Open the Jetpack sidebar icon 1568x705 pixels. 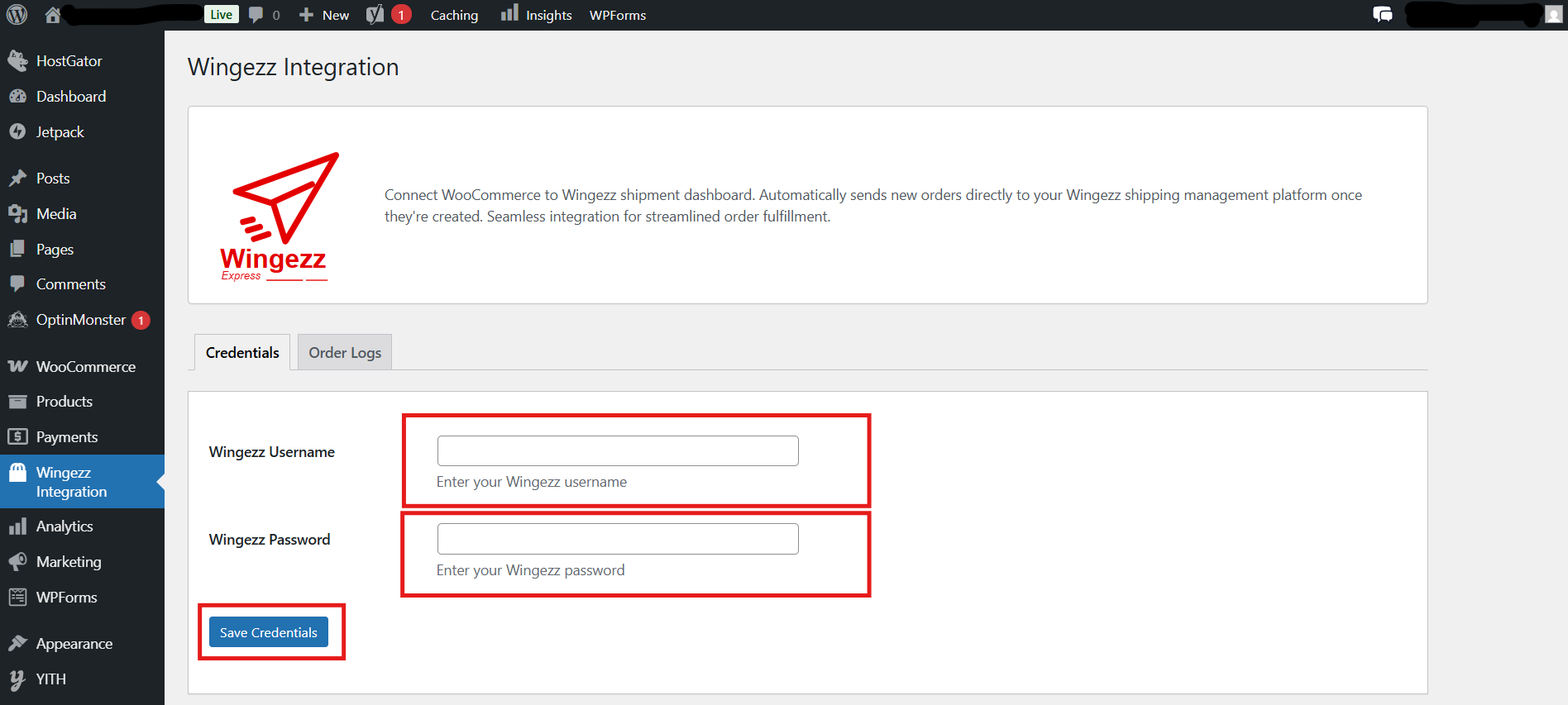tap(17, 132)
